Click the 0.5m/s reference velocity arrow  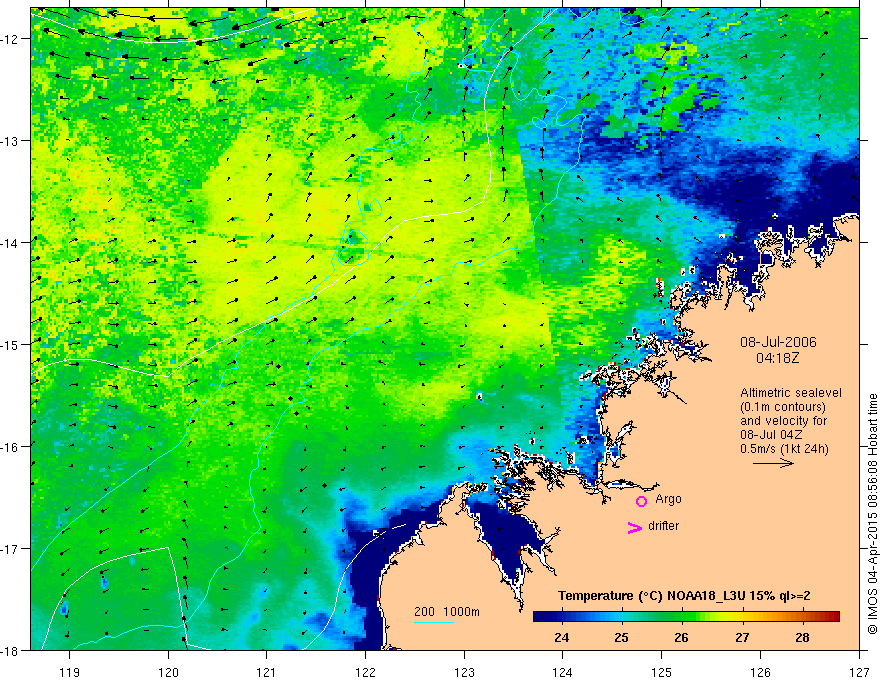pyautogui.click(x=773, y=463)
